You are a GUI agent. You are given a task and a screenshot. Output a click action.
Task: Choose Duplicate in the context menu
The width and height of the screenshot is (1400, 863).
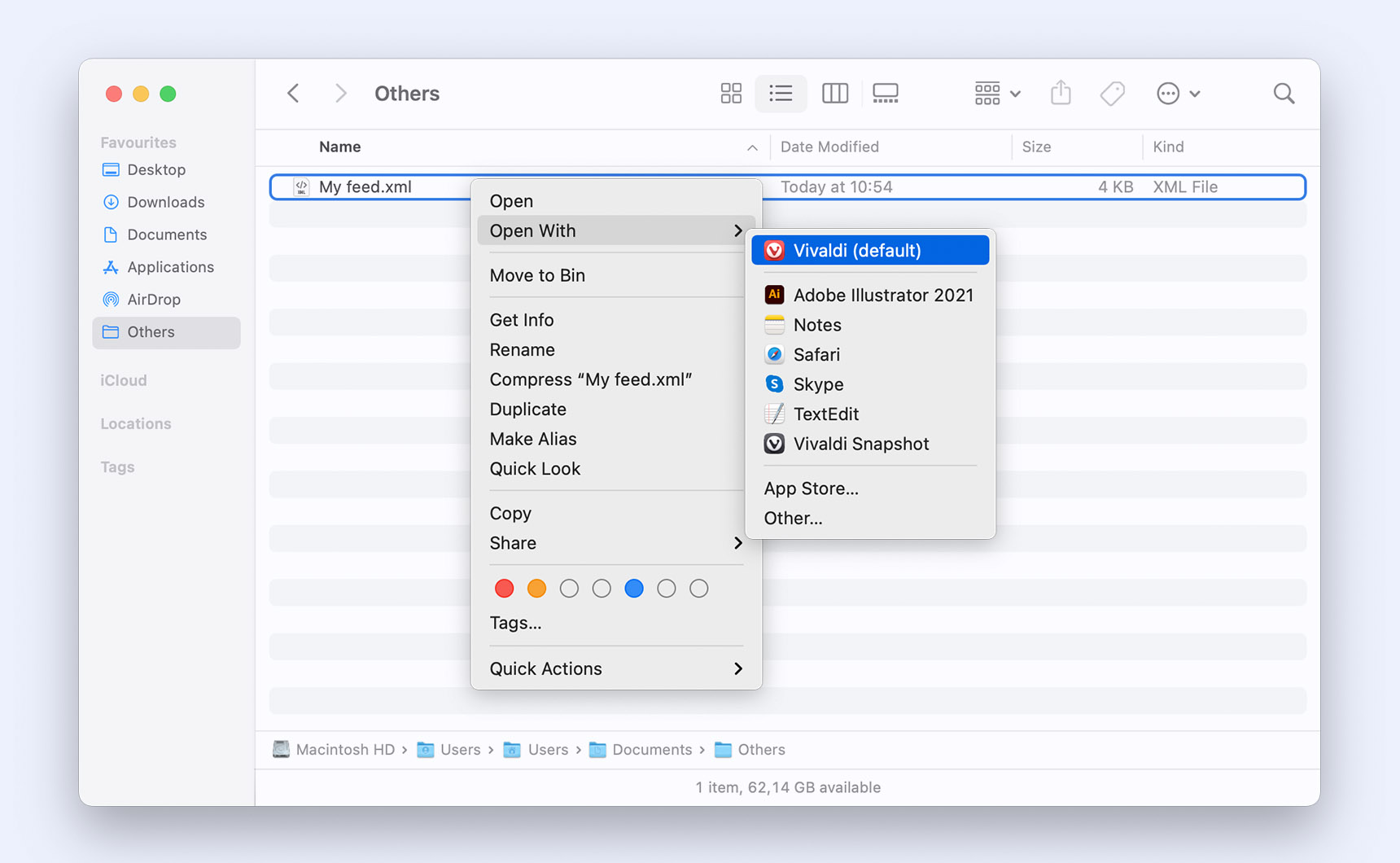[x=616, y=409]
